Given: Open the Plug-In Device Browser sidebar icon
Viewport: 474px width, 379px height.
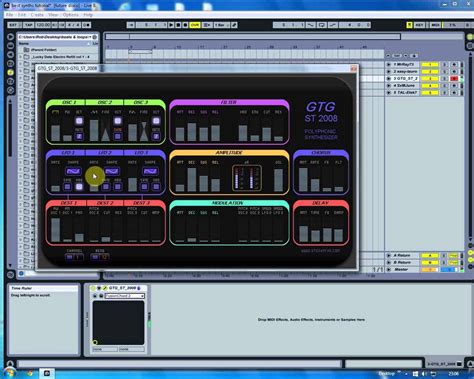Looking at the screenshot, I should tap(11, 55).
